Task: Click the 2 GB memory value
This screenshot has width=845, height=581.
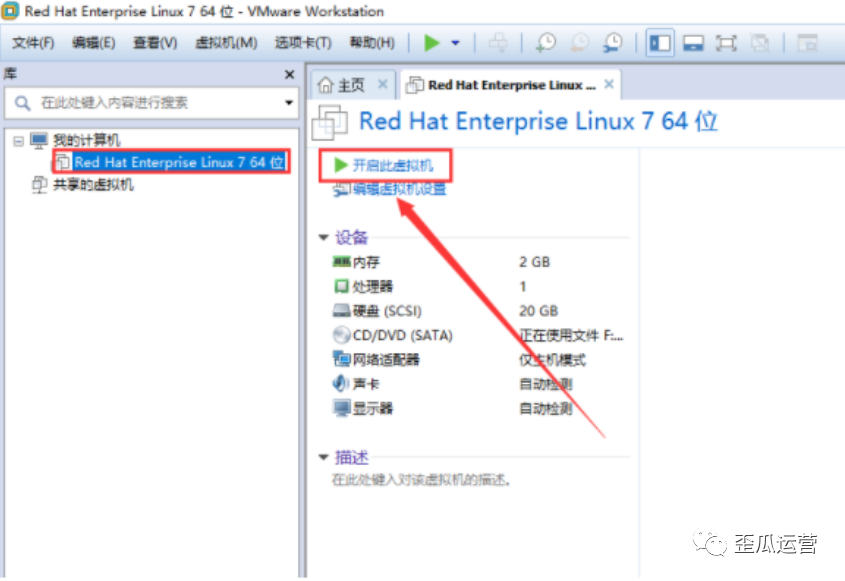Action: (534, 262)
